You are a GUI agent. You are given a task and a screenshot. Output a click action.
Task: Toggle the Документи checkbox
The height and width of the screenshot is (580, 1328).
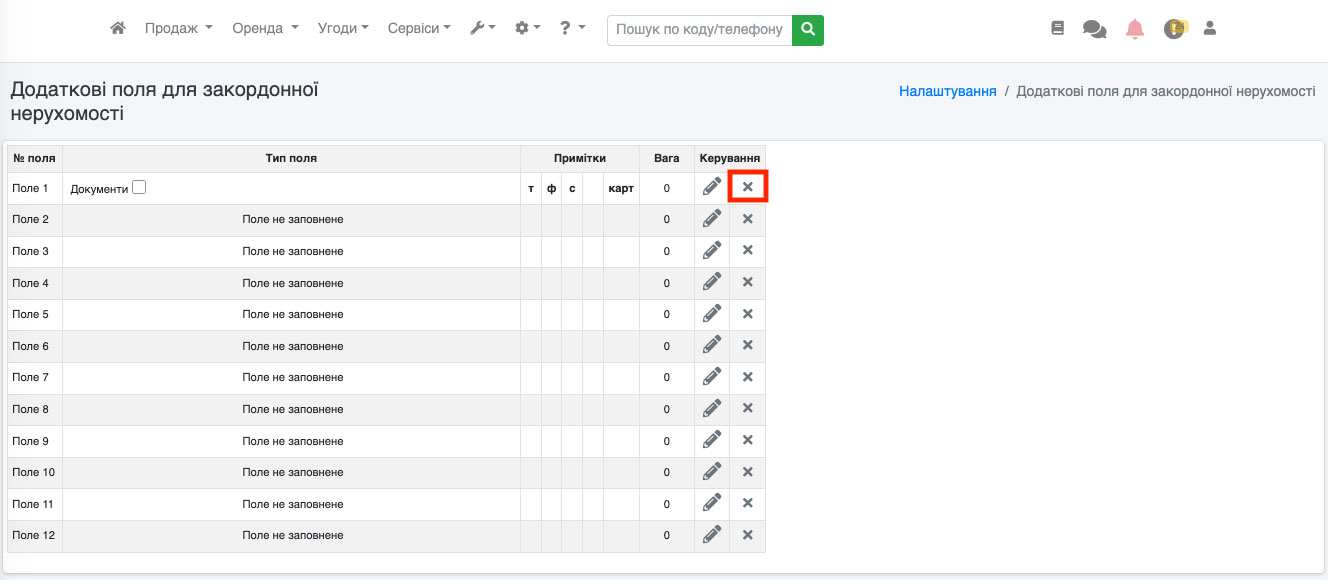(x=139, y=187)
